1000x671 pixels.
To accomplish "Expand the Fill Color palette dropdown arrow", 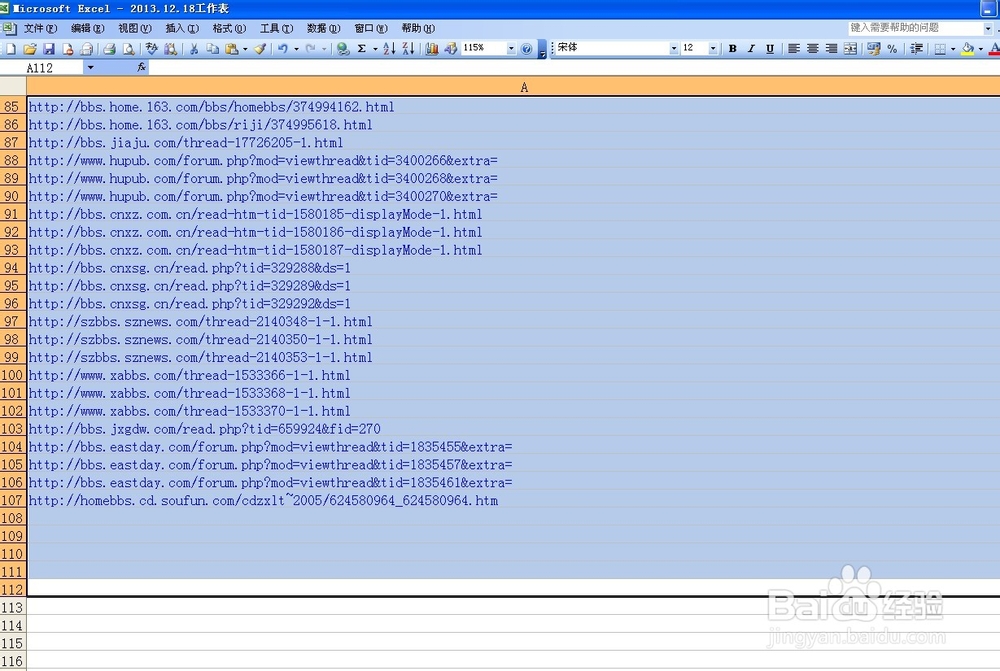I will 981,48.
